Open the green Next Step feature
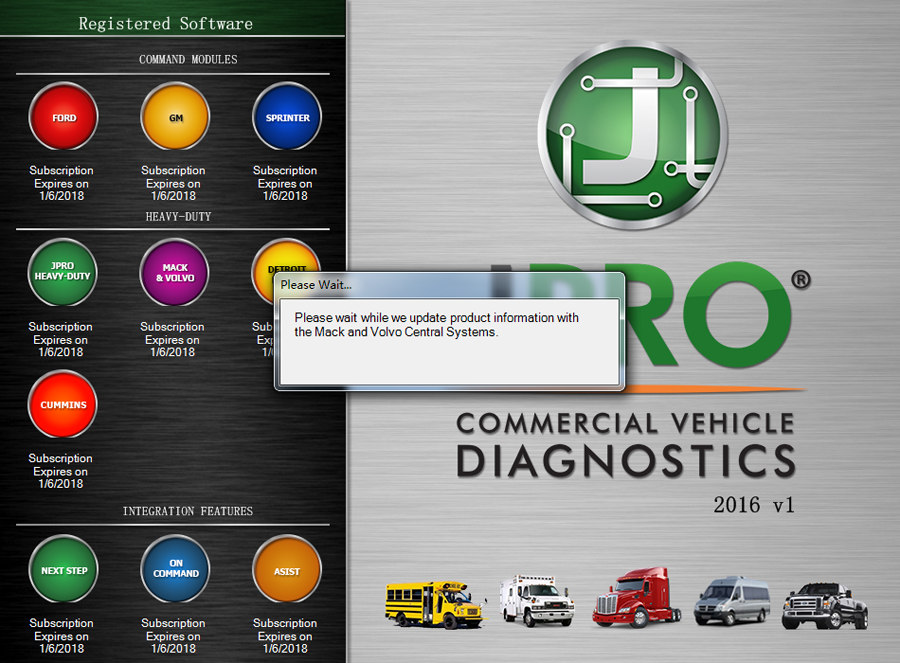This screenshot has width=900, height=663. 64,570
